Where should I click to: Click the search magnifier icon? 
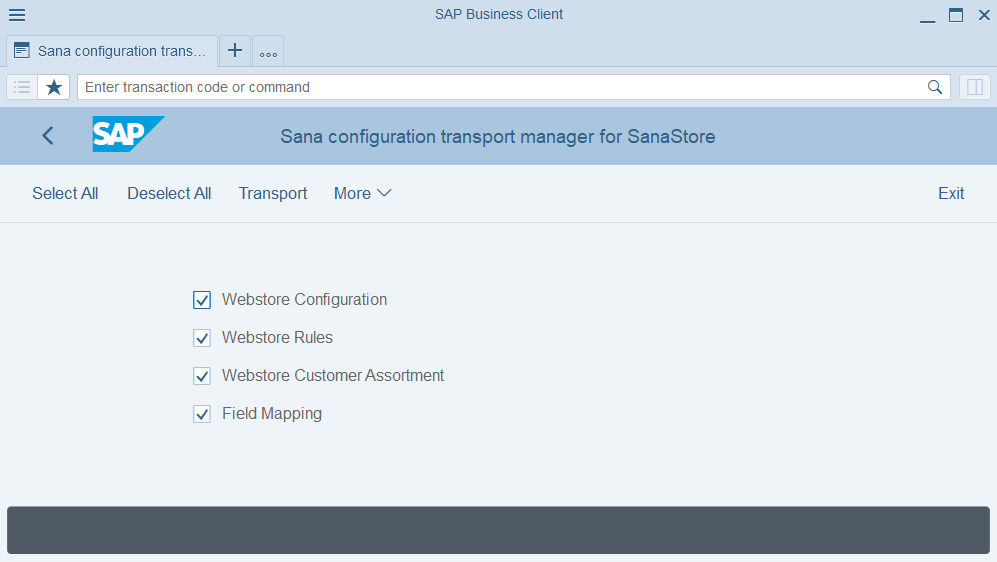tap(935, 87)
